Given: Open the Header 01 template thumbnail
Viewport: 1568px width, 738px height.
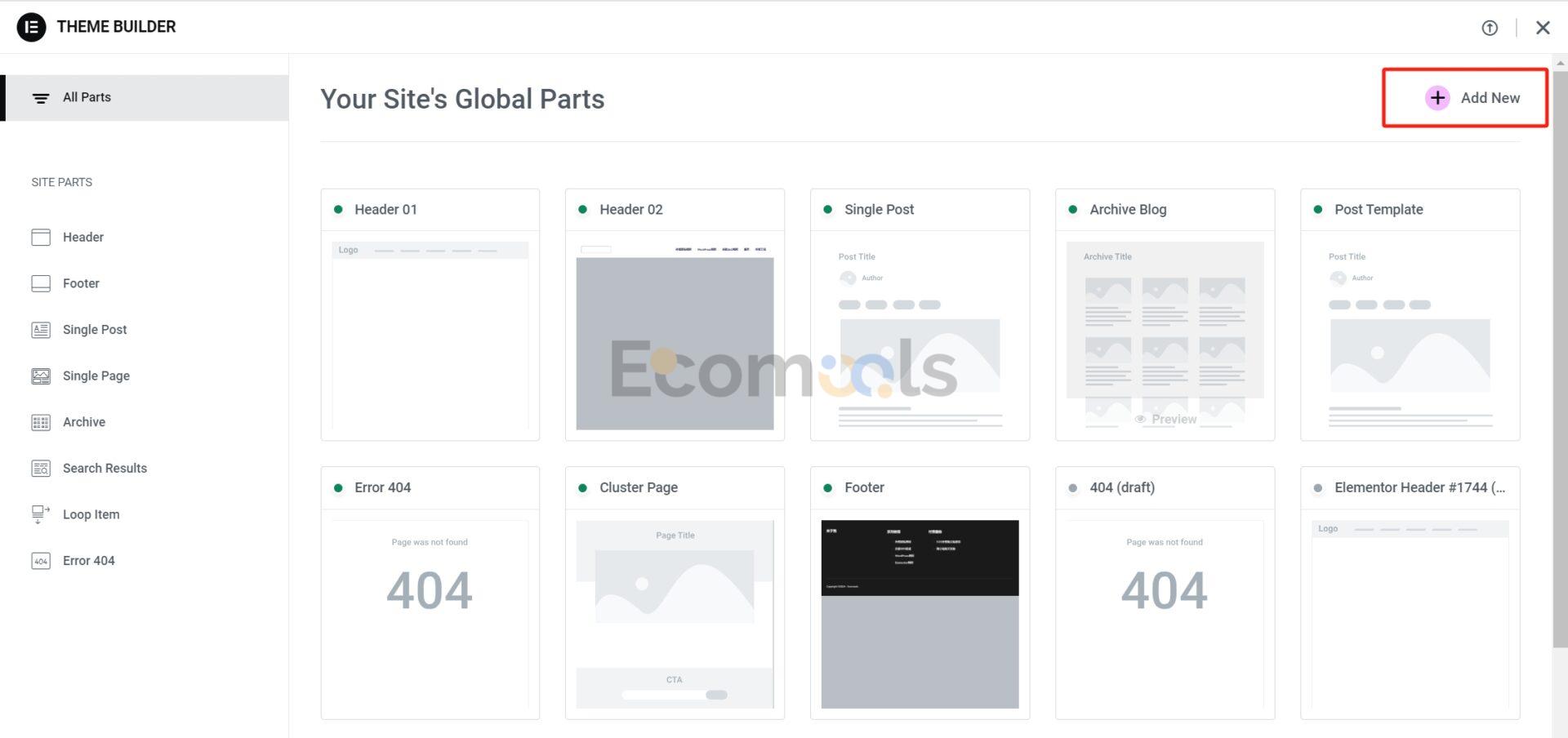Looking at the screenshot, I should click(x=430, y=336).
